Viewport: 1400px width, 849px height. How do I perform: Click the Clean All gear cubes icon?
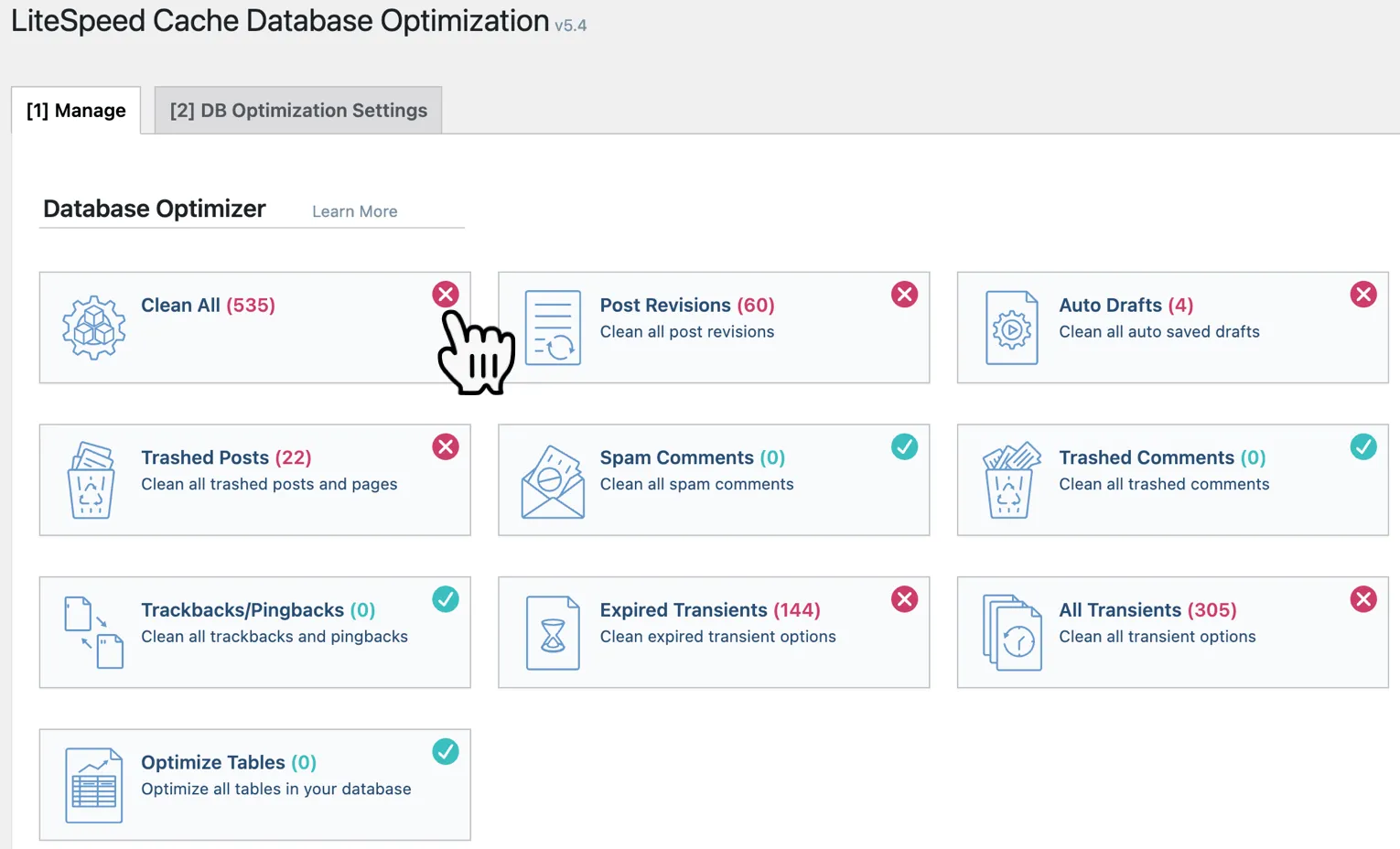[93, 328]
